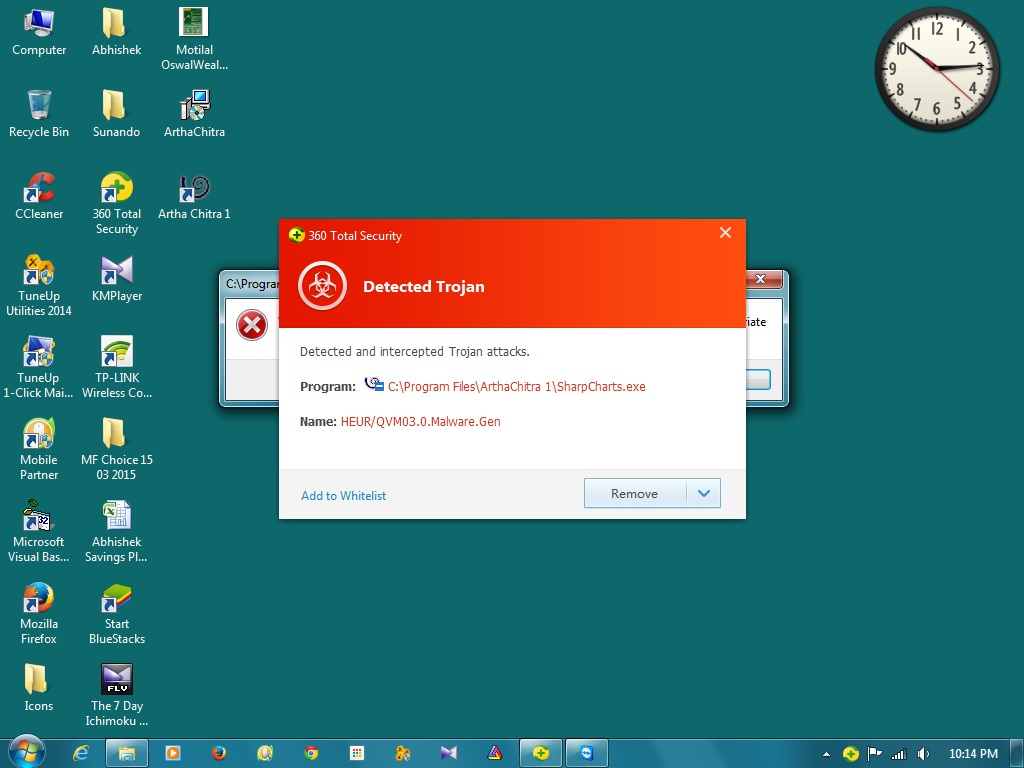Select Abhishek Savings Plan spreadsheet file

[116, 532]
